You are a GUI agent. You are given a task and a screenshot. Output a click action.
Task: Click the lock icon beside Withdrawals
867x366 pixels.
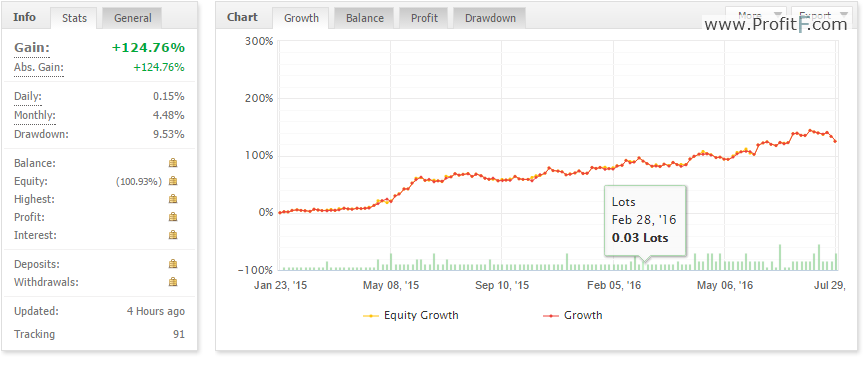coord(173,282)
